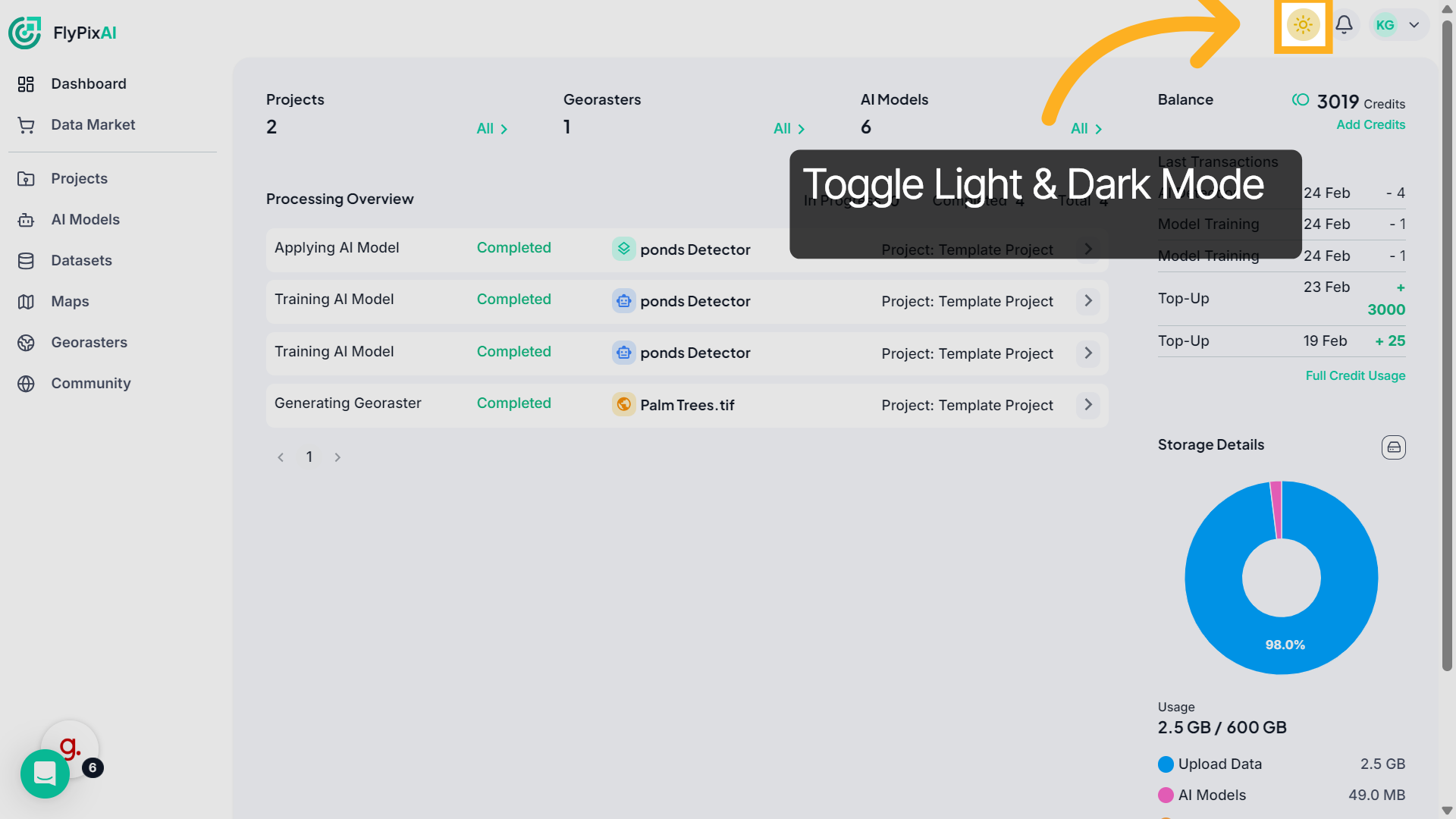Go to previous page of processing overview
The width and height of the screenshot is (1456, 819).
click(x=281, y=457)
